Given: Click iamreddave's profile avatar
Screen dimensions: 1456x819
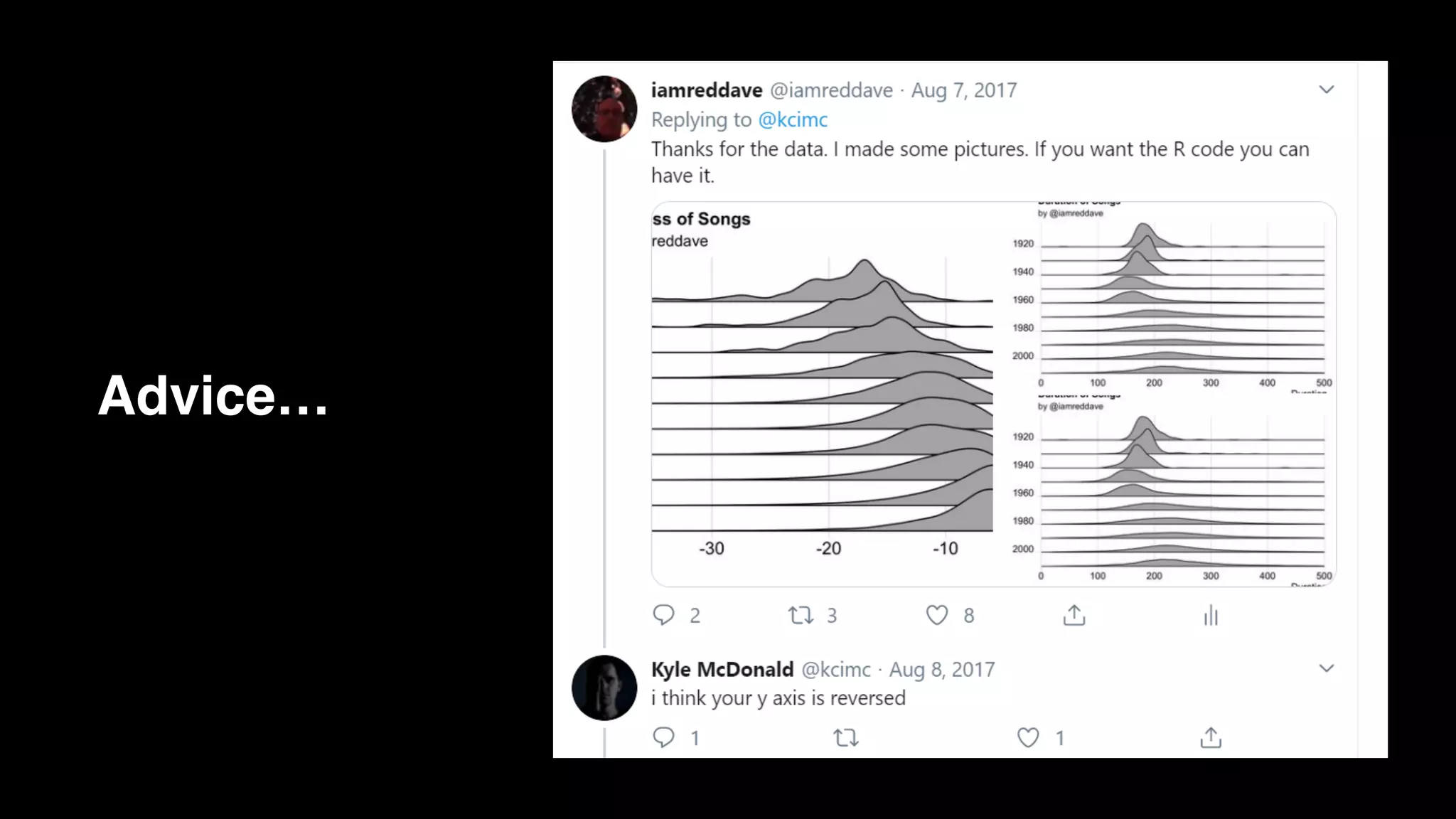Looking at the screenshot, I should click(604, 109).
